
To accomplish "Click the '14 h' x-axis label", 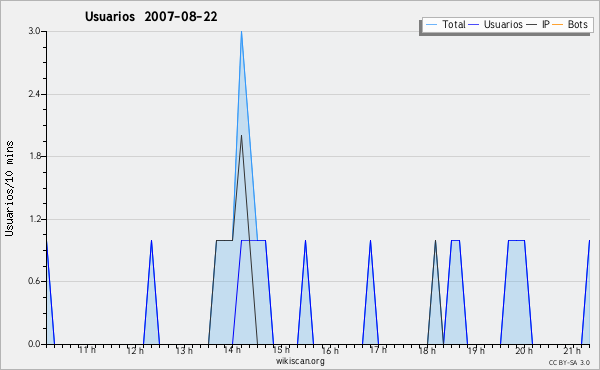I will (x=232, y=350).
